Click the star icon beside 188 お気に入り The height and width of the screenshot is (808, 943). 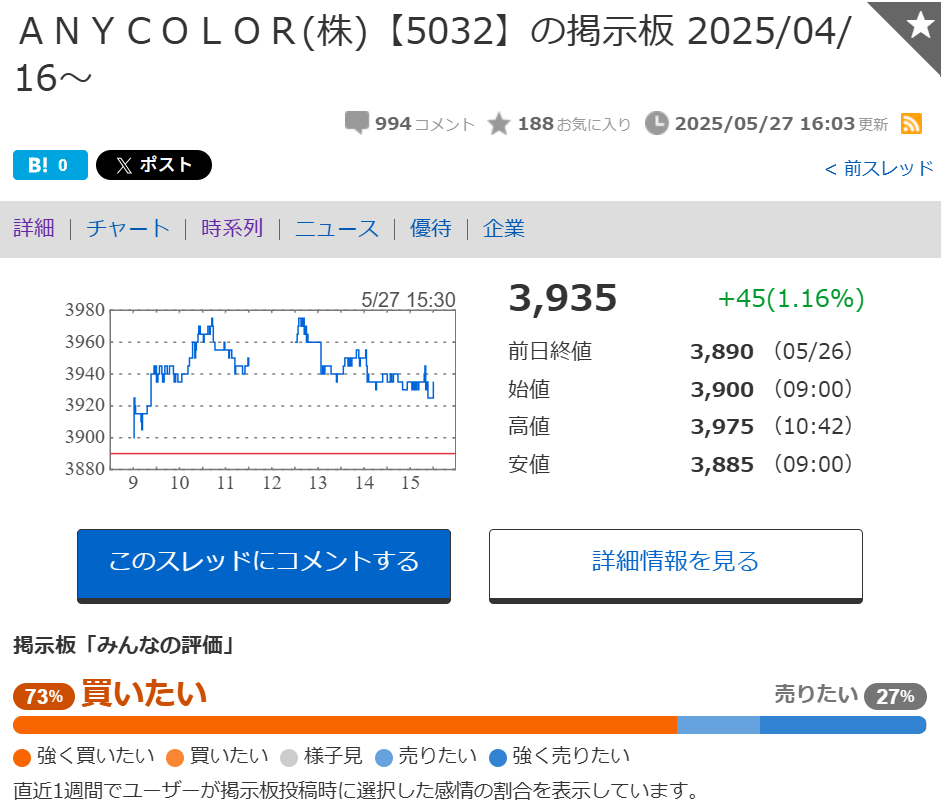[499, 124]
